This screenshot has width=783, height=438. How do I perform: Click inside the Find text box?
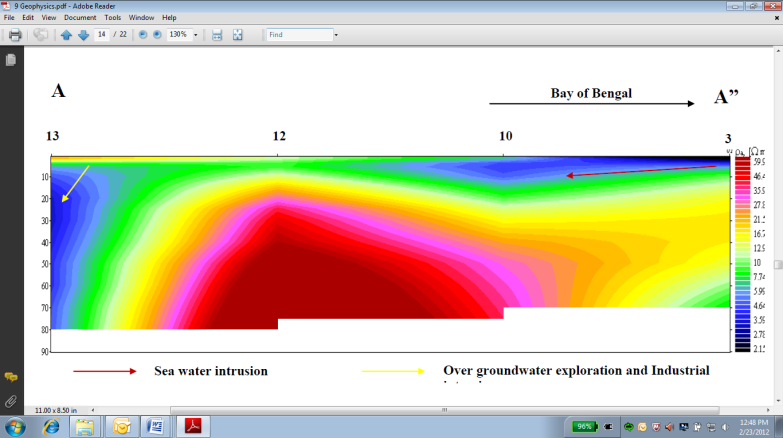pyautogui.click(x=298, y=35)
